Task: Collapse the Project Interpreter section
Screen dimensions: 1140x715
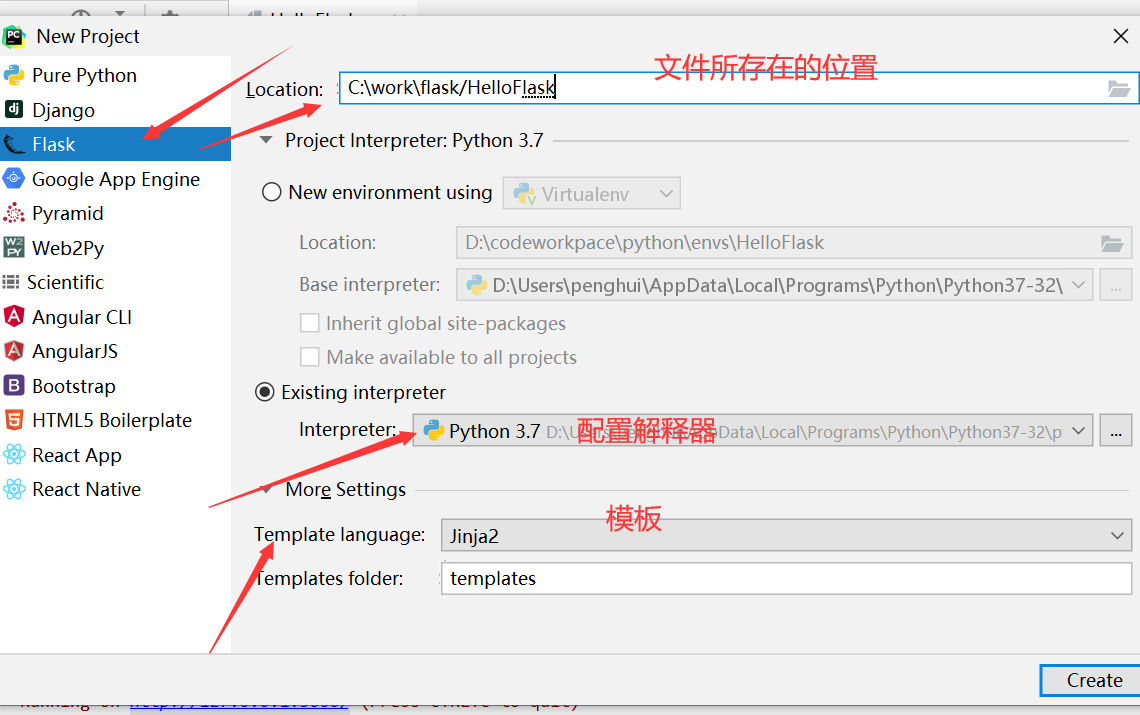Action: [x=266, y=140]
